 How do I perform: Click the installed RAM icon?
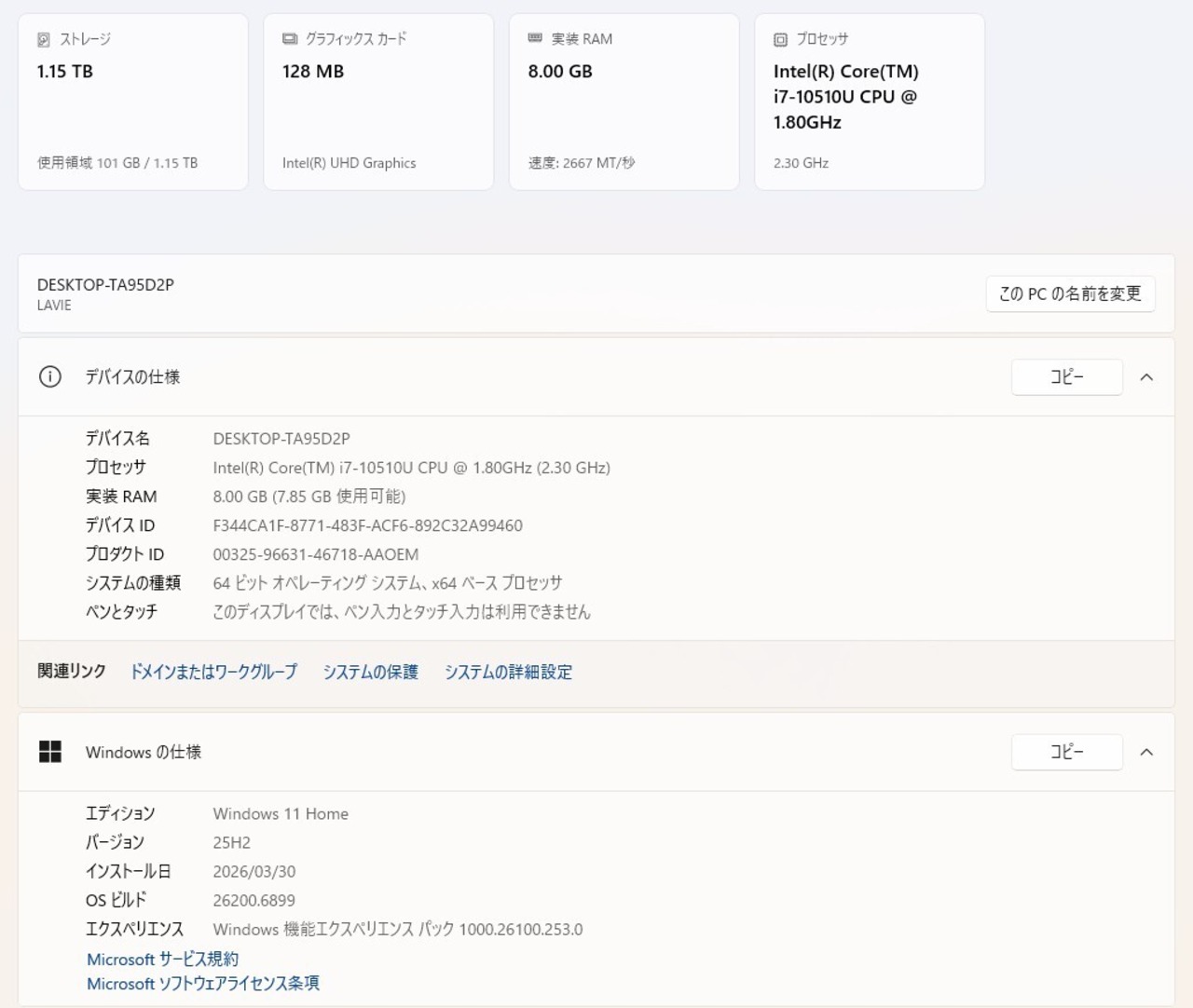coord(535,38)
